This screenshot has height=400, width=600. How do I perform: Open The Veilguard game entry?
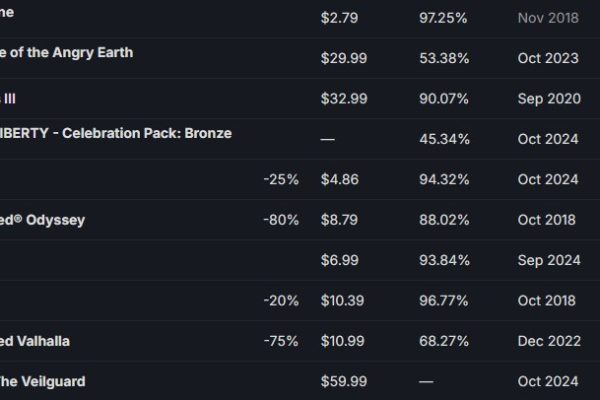coord(42,382)
